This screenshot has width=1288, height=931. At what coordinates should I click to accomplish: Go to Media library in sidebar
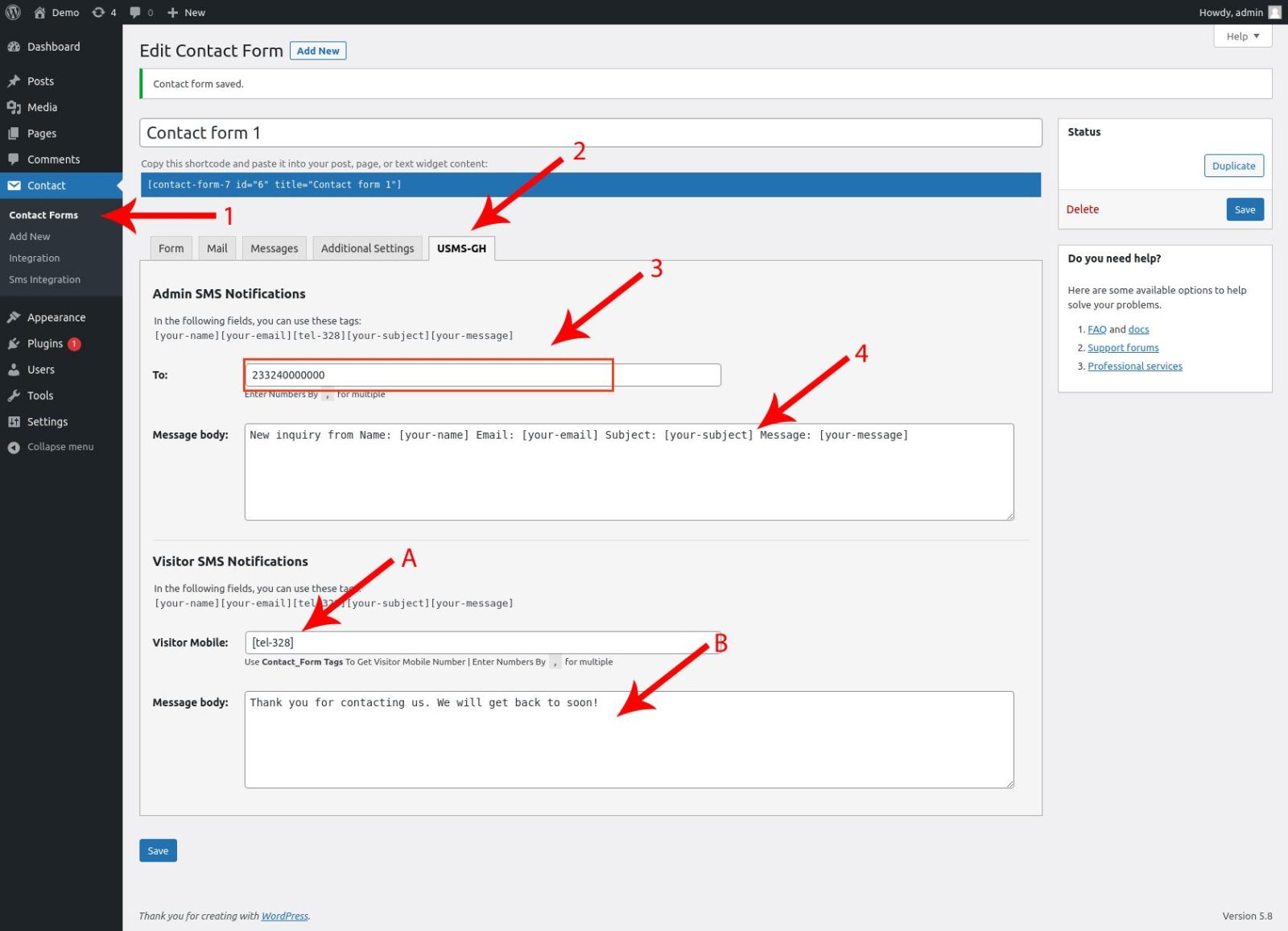point(42,107)
